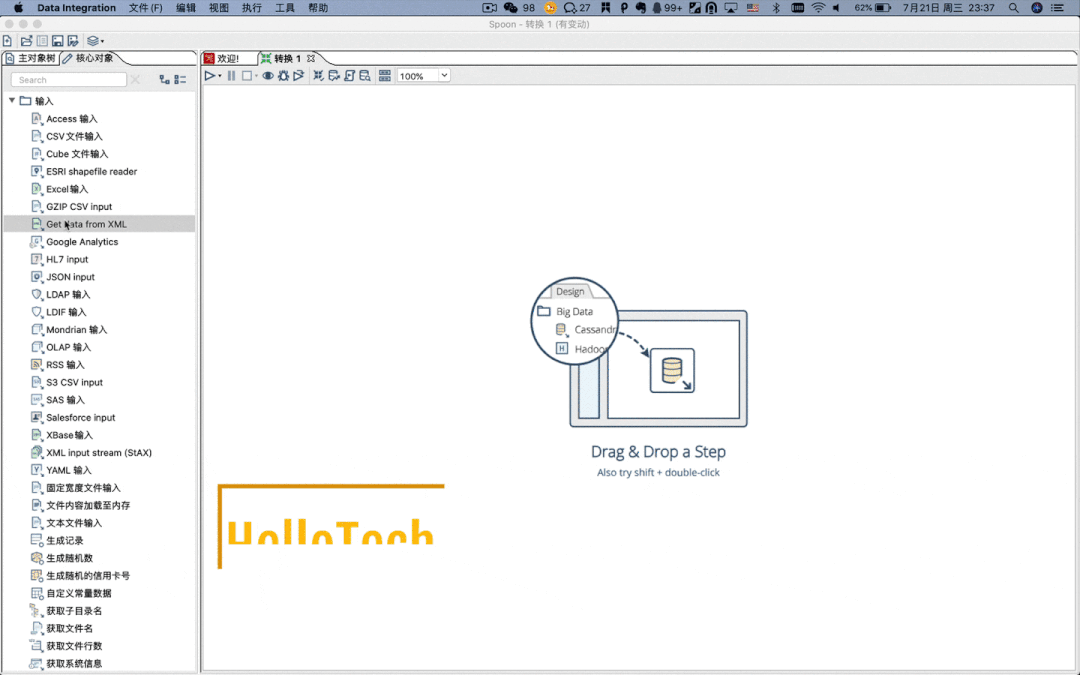
Task: Click the save file toolbar icon
Action: coord(58,41)
